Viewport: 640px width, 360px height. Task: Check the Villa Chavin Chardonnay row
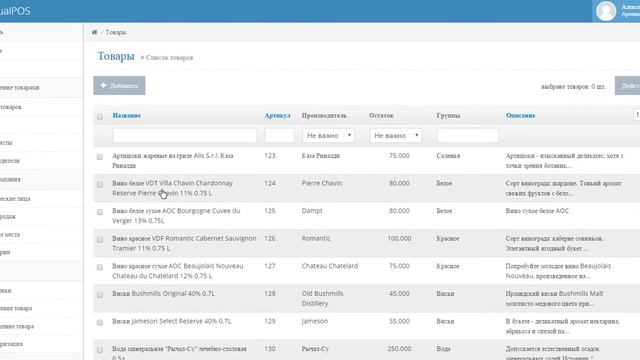pyautogui.click(x=100, y=184)
